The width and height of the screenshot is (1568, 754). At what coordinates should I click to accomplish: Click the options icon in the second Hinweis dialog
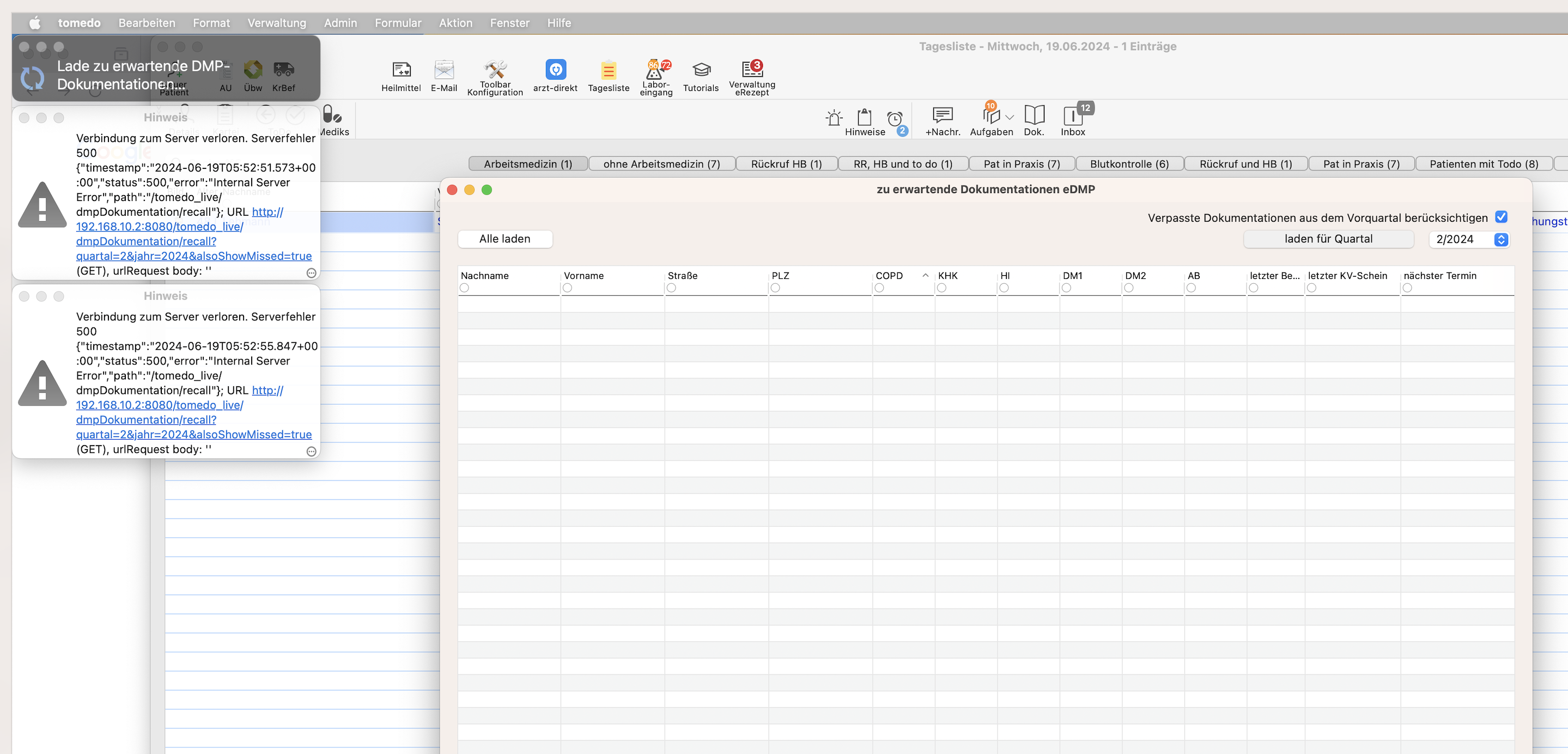(x=311, y=452)
